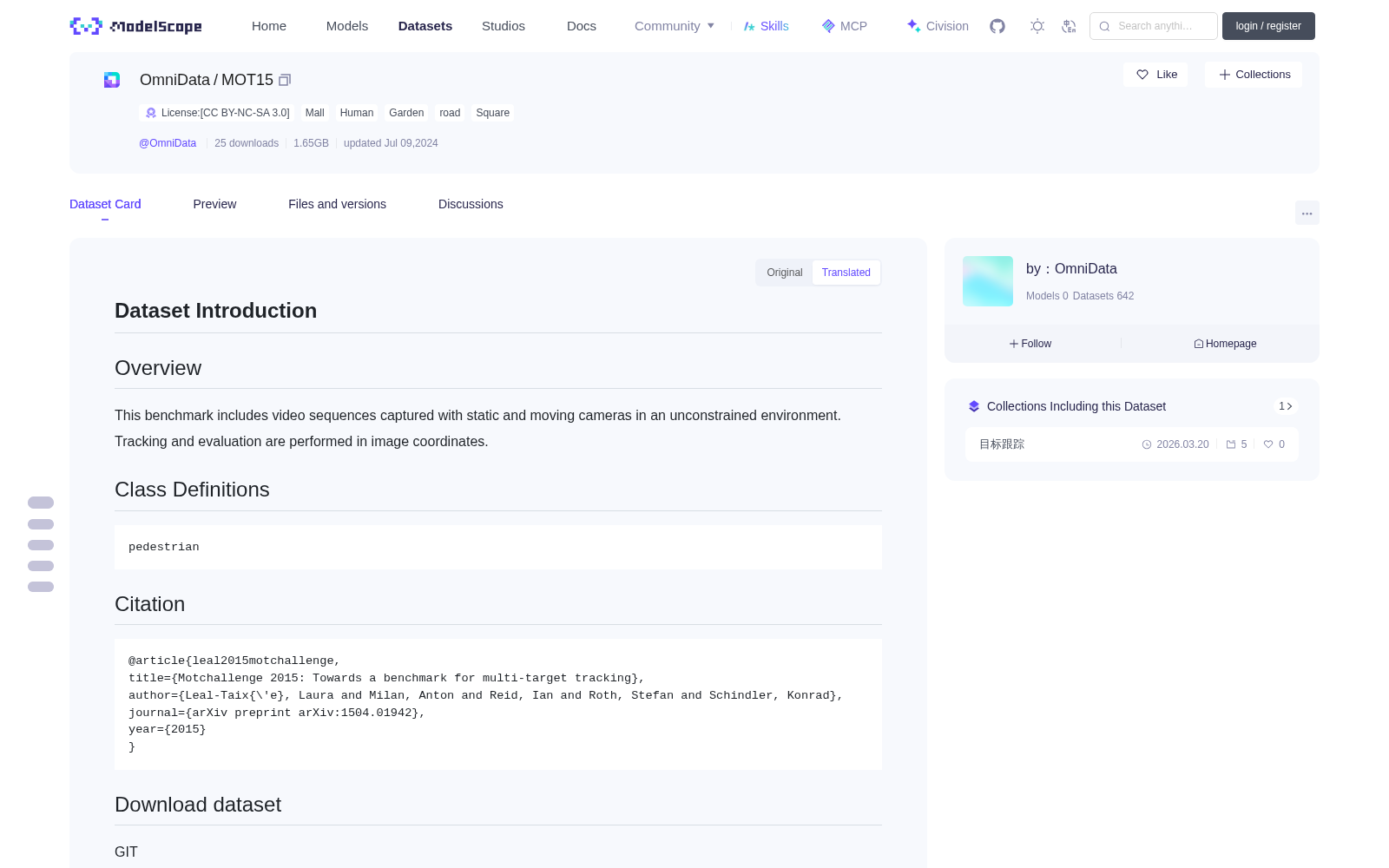The image size is (1389, 868).
Task: Click the language switch icon
Action: pos(1069,26)
